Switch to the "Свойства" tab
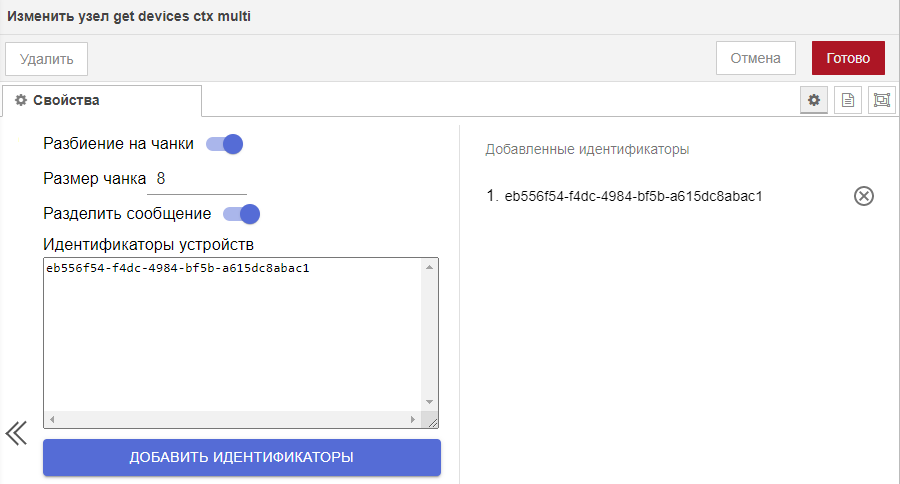This screenshot has height=484, width=900. [x=102, y=100]
